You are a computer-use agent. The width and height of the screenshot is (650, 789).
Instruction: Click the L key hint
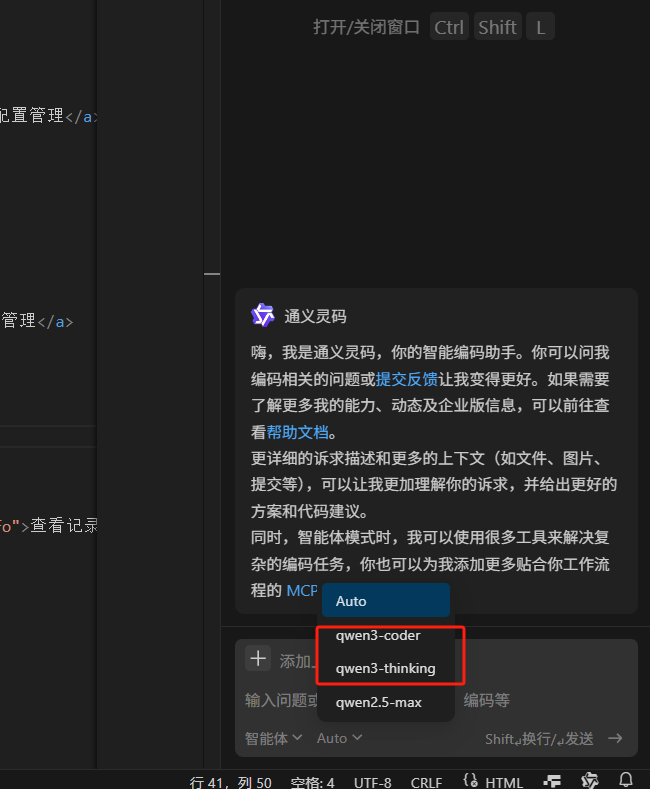coord(540,27)
